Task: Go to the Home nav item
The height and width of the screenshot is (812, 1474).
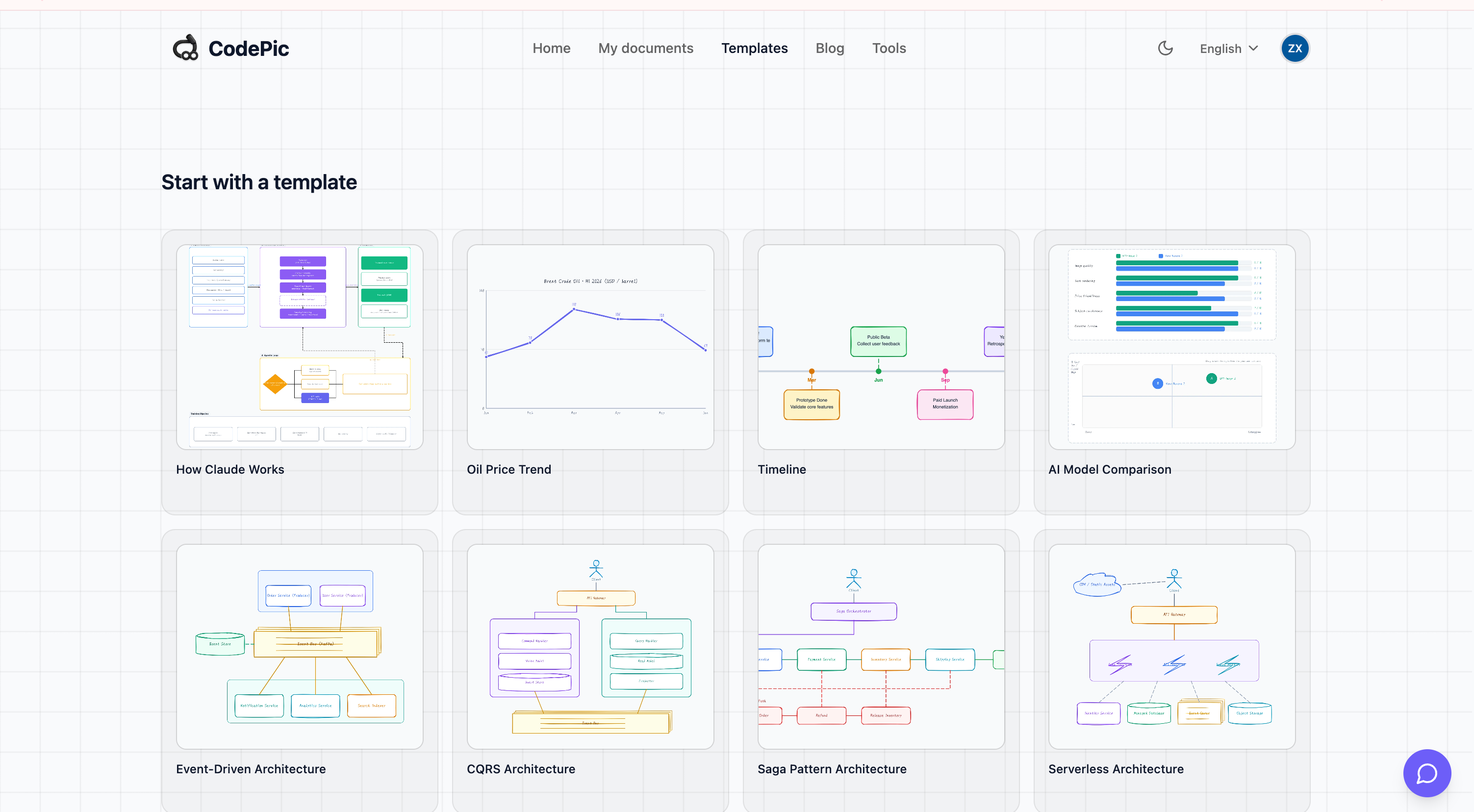Action: tap(551, 48)
